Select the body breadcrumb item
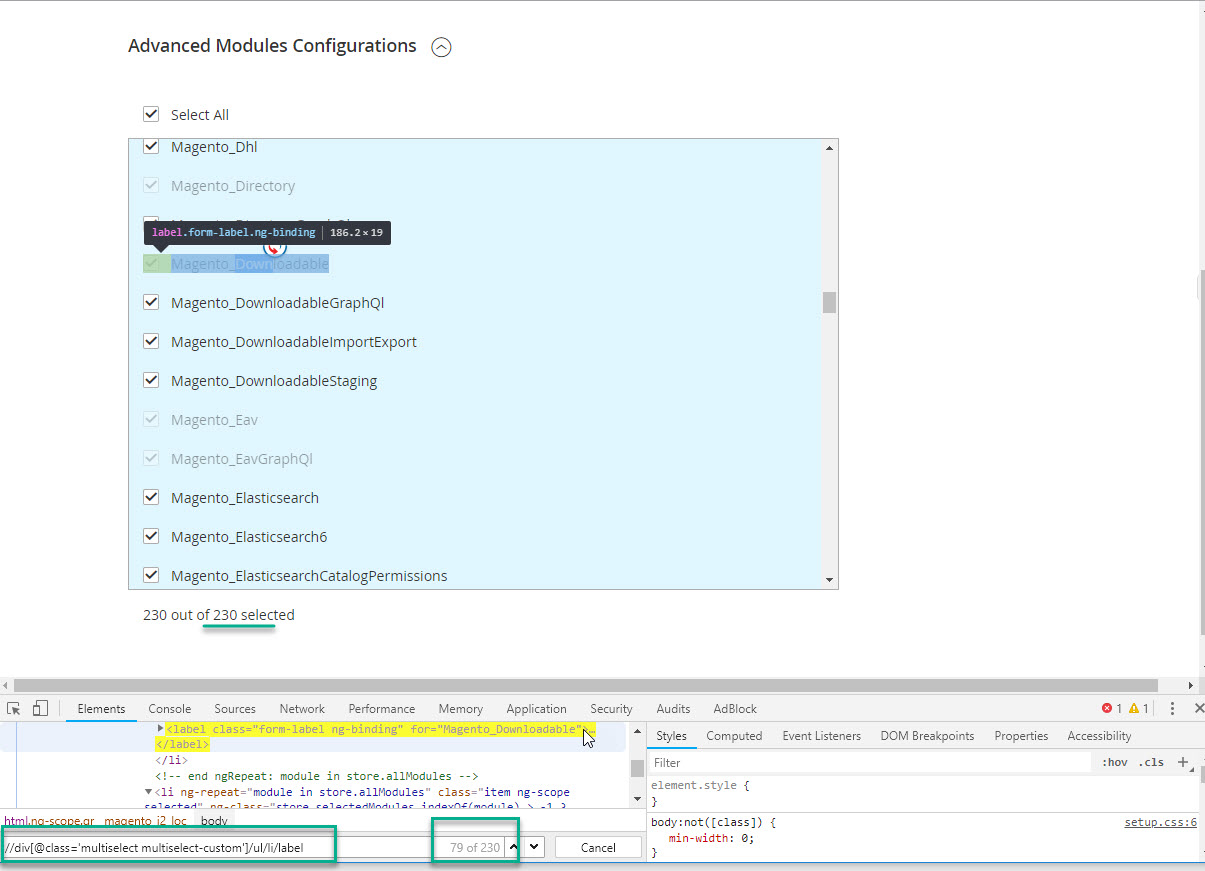 pos(214,820)
